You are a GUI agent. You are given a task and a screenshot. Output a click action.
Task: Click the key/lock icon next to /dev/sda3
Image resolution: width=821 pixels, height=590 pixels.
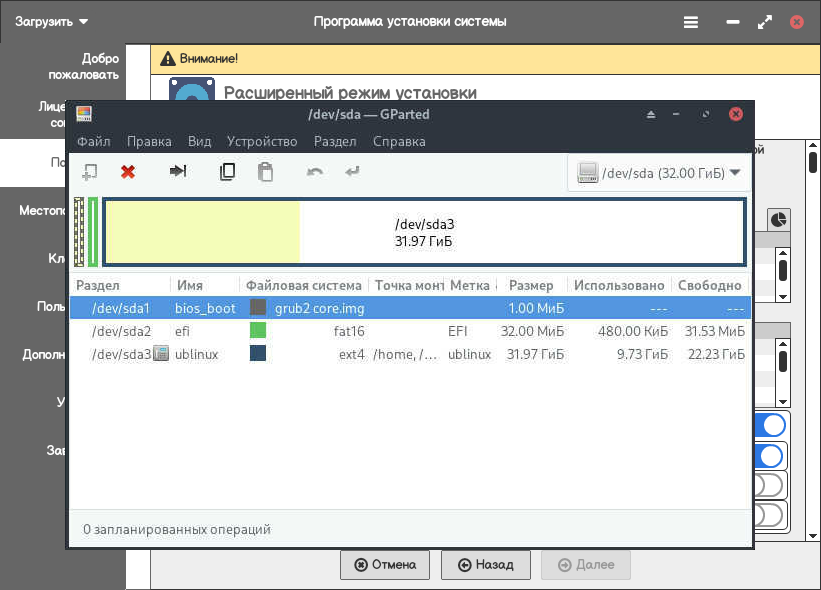[x=161, y=354]
